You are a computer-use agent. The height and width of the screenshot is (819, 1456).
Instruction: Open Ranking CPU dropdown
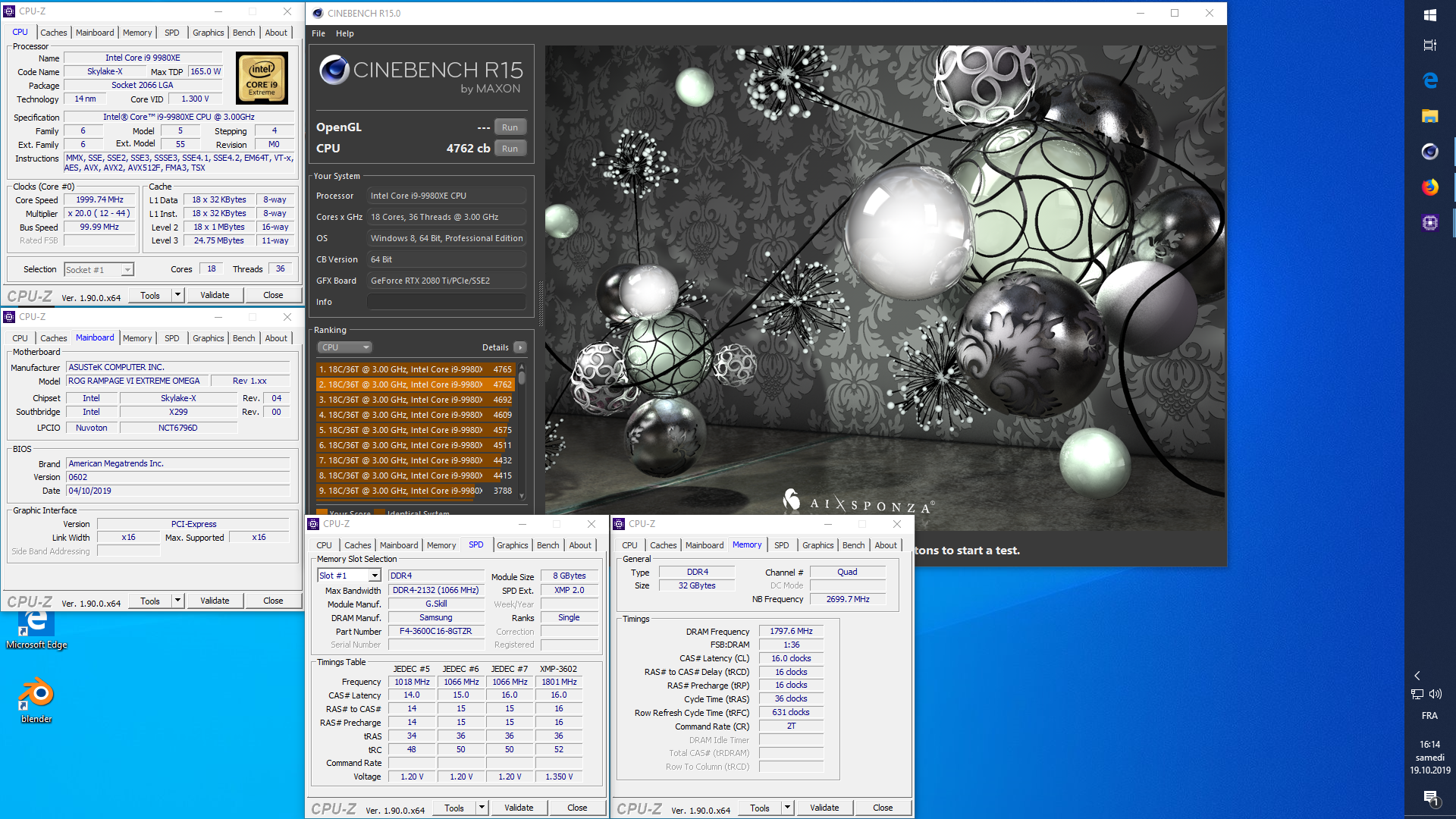(344, 347)
